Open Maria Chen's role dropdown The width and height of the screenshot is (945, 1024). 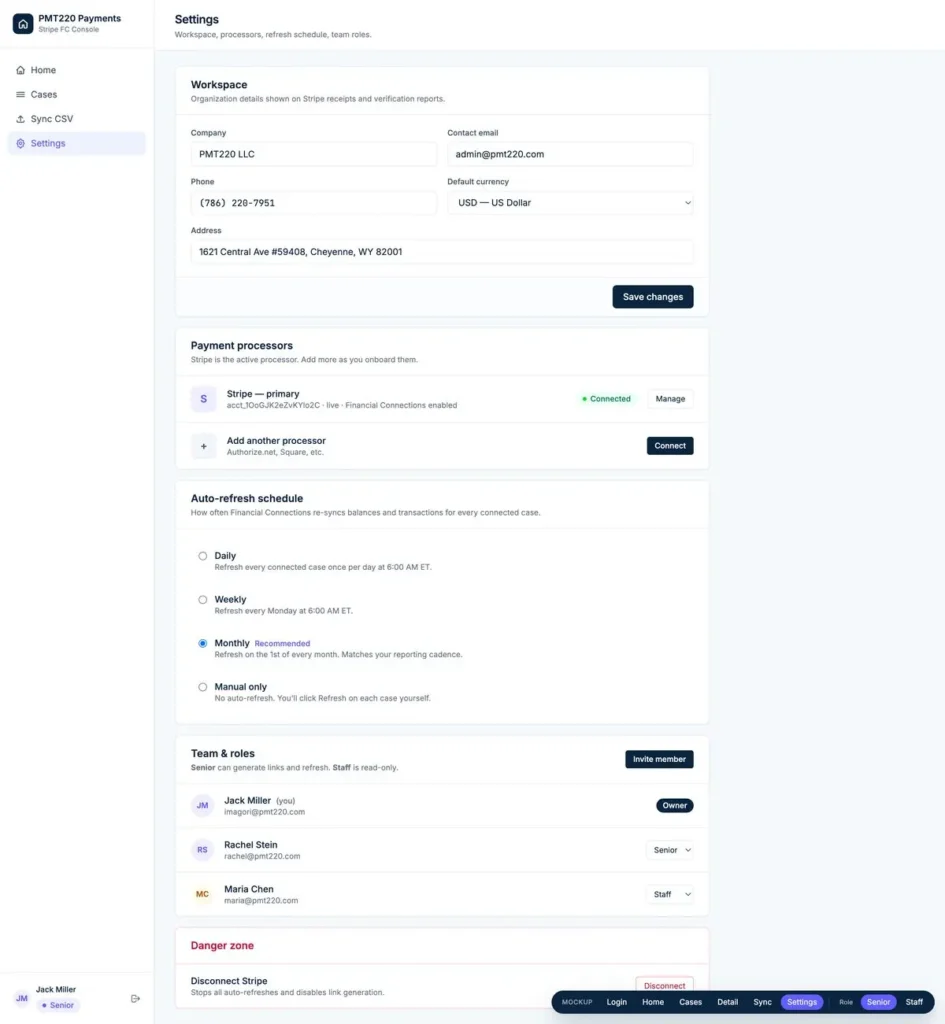pos(670,895)
